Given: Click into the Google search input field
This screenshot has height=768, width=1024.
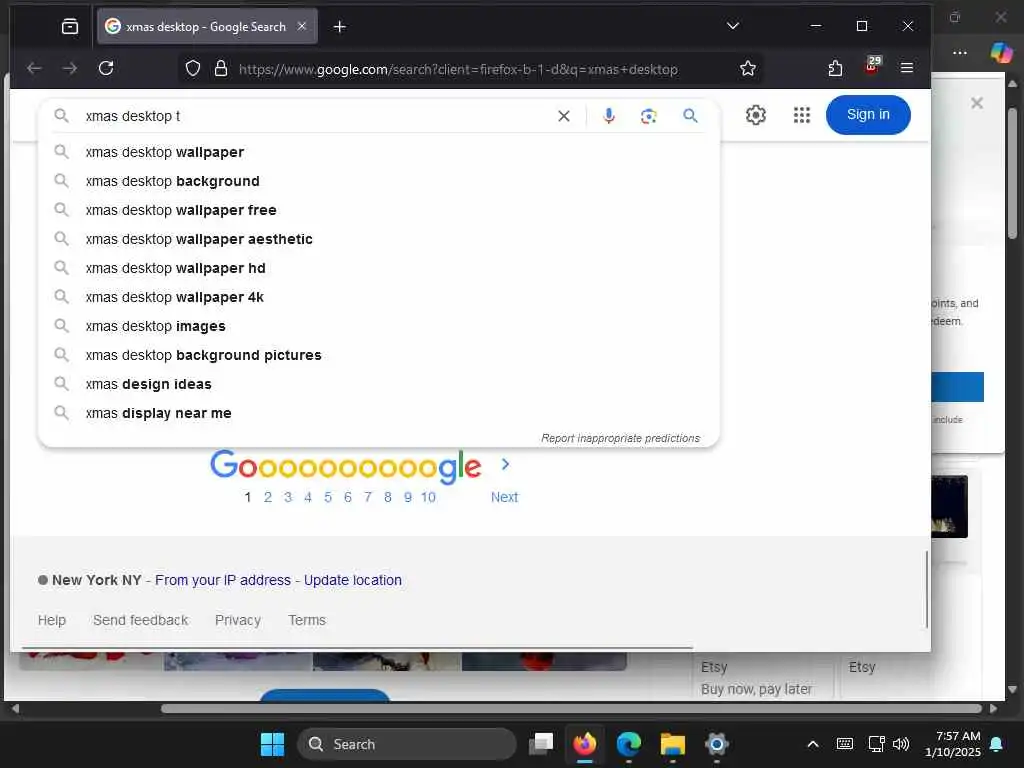Looking at the screenshot, I should [317, 116].
